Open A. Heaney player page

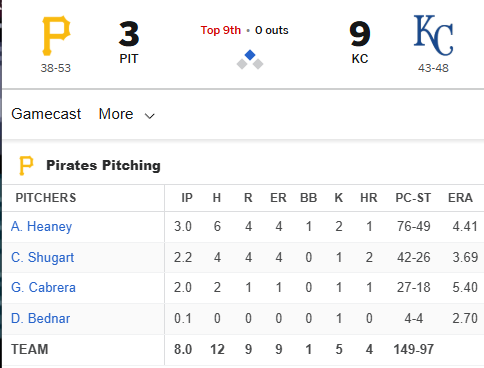(41, 227)
